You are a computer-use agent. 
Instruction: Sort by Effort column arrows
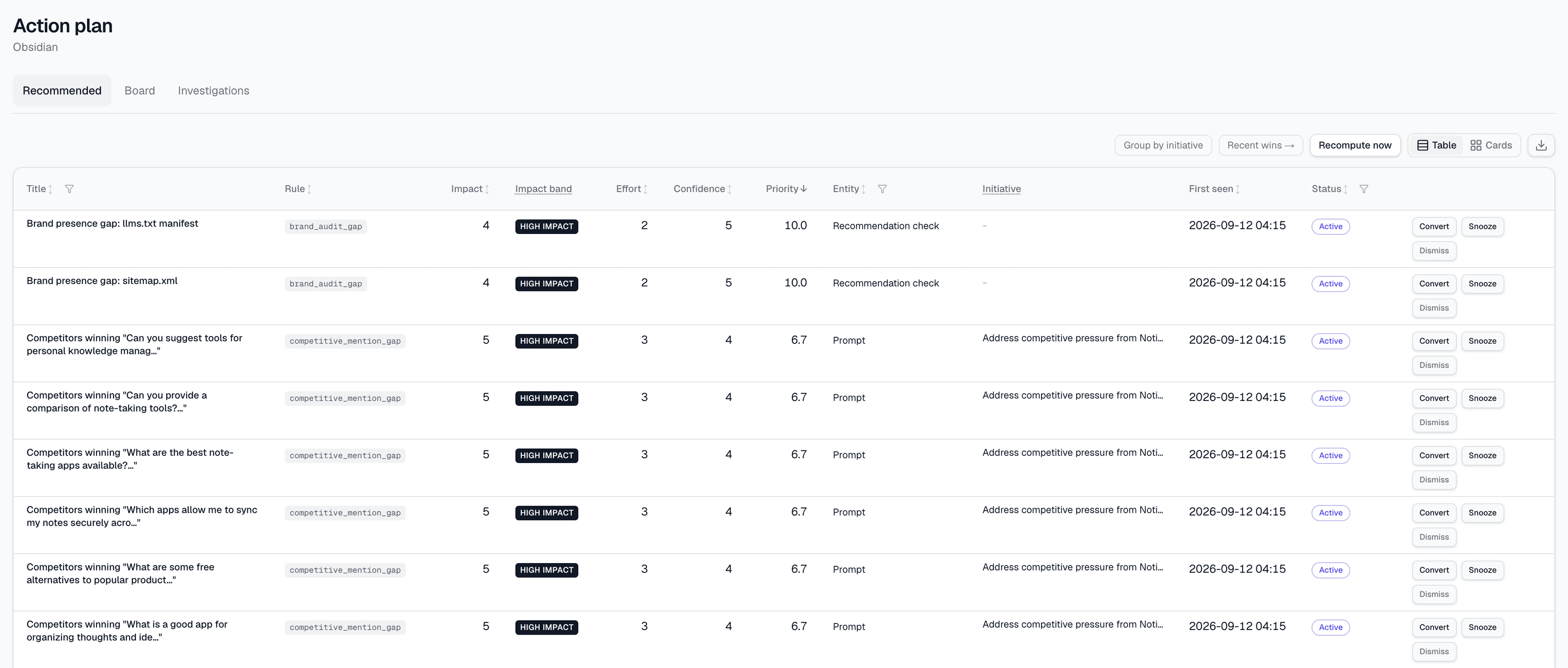pos(645,189)
